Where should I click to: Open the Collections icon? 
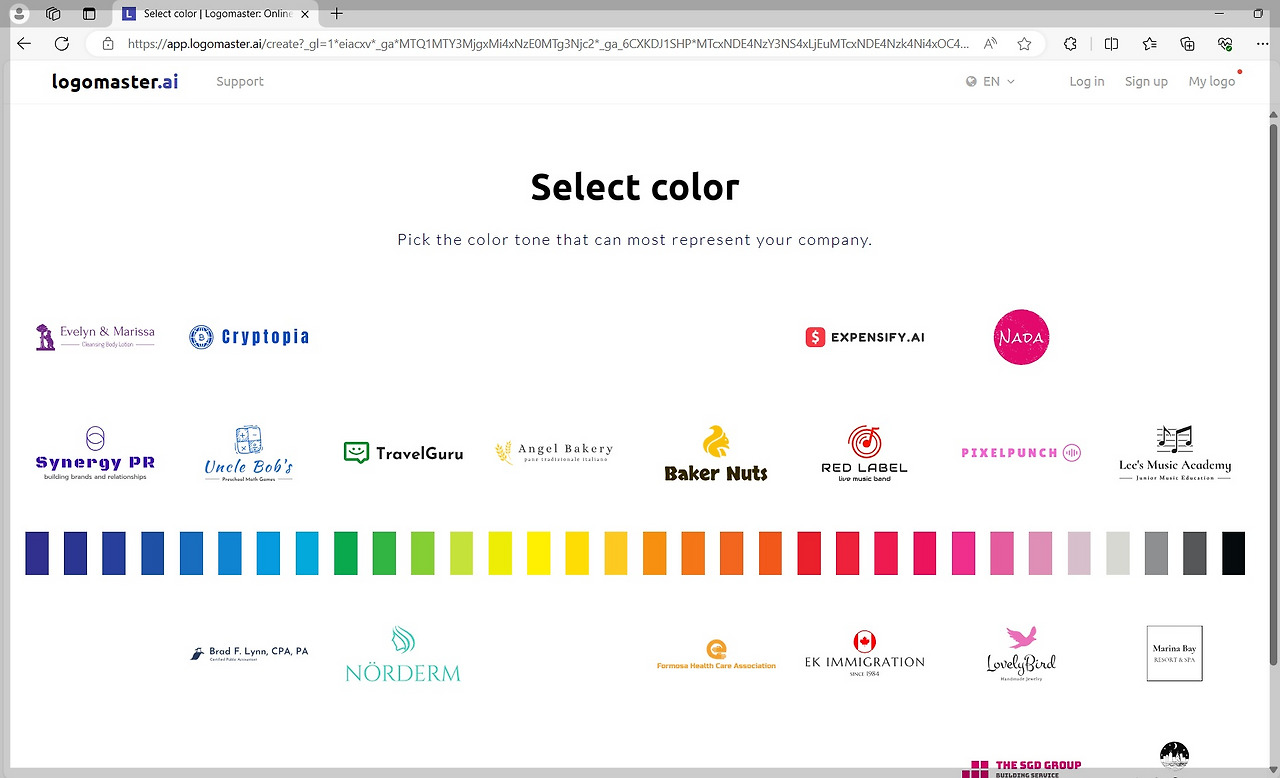[x=1187, y=44]
